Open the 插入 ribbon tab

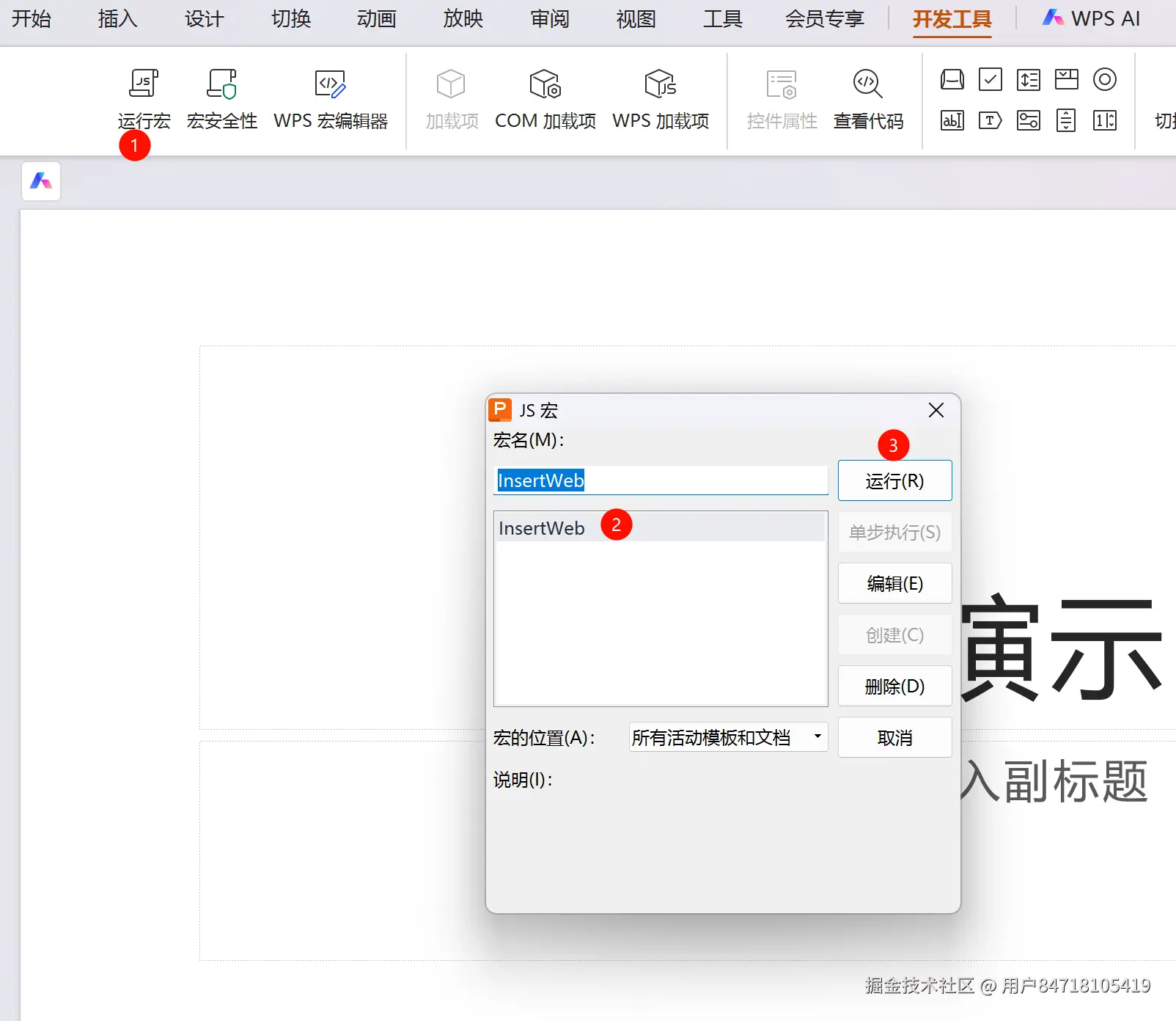117,19
